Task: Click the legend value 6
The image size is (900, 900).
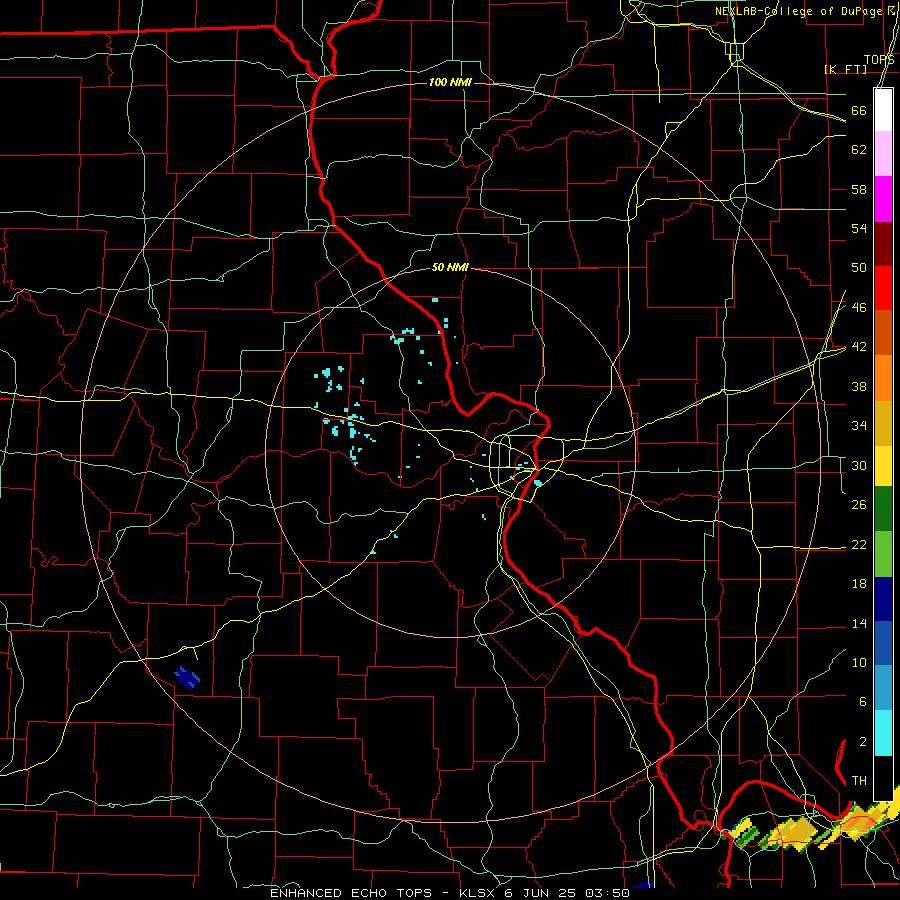Action: pyautogui.click(x=862, y=701)
